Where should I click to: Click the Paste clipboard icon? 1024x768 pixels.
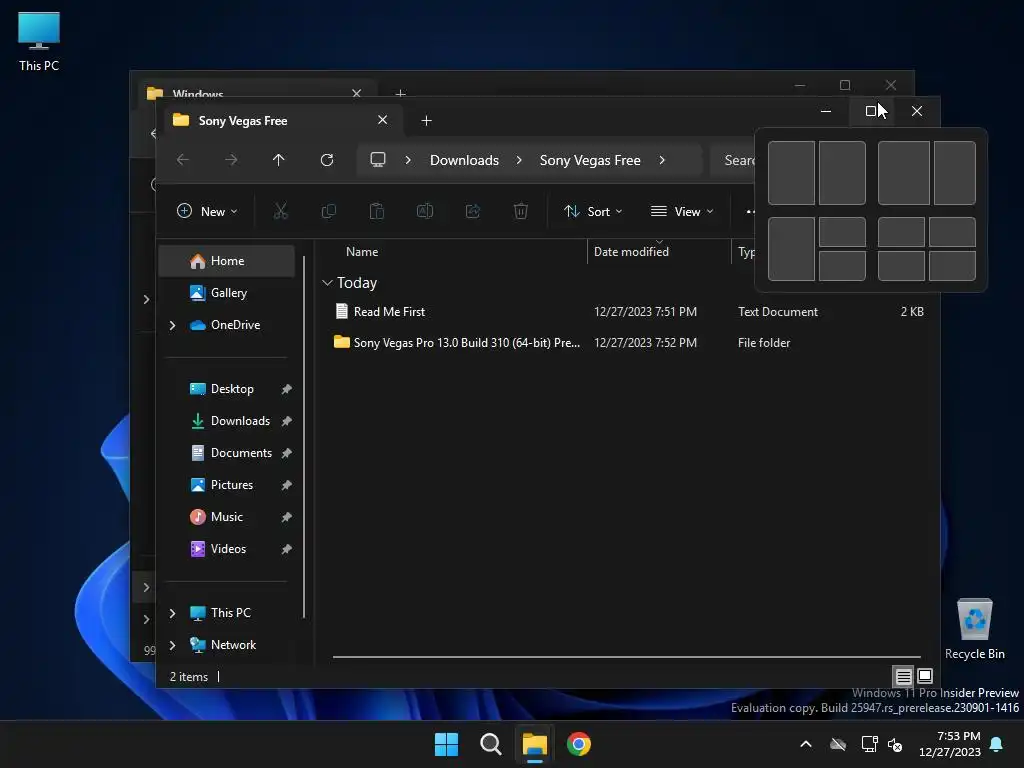tap(377, 211)
